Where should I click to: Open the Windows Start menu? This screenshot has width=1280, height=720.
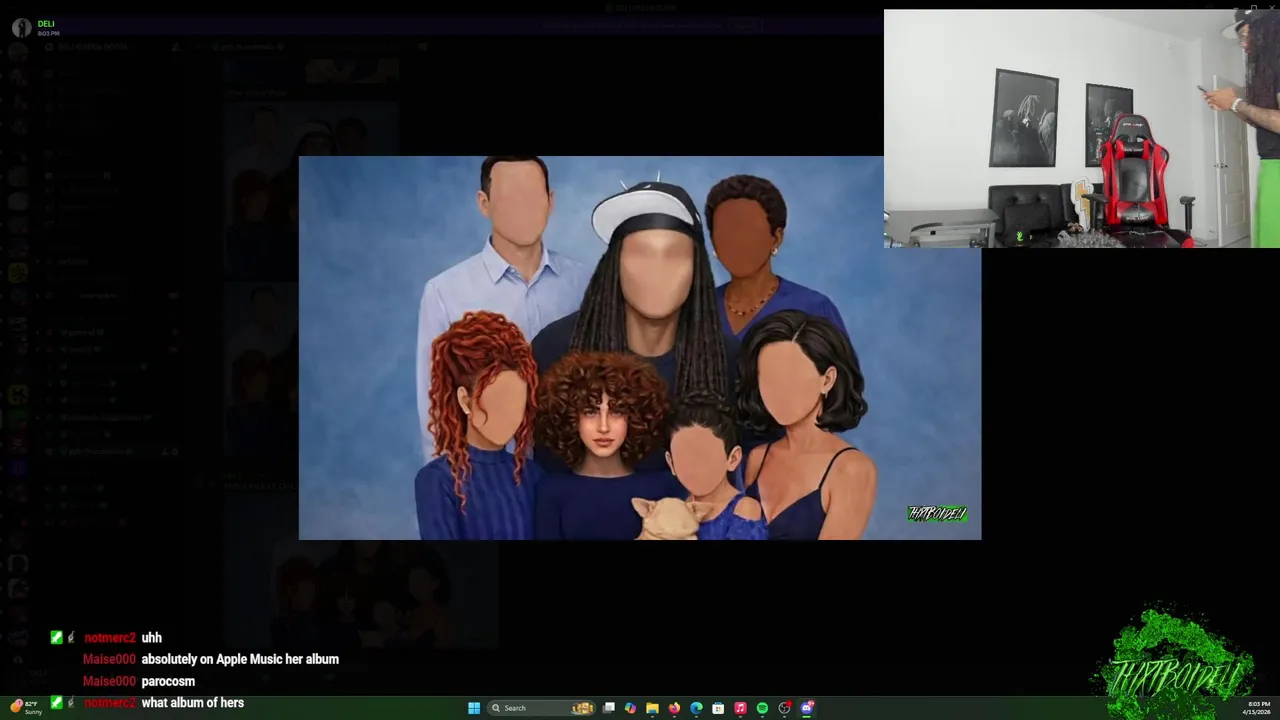click(474, 708)
